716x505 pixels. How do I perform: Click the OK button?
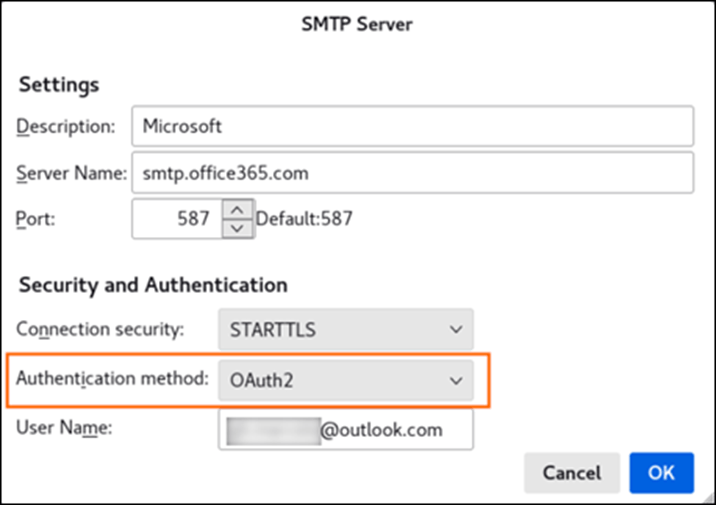coord(661,473)
